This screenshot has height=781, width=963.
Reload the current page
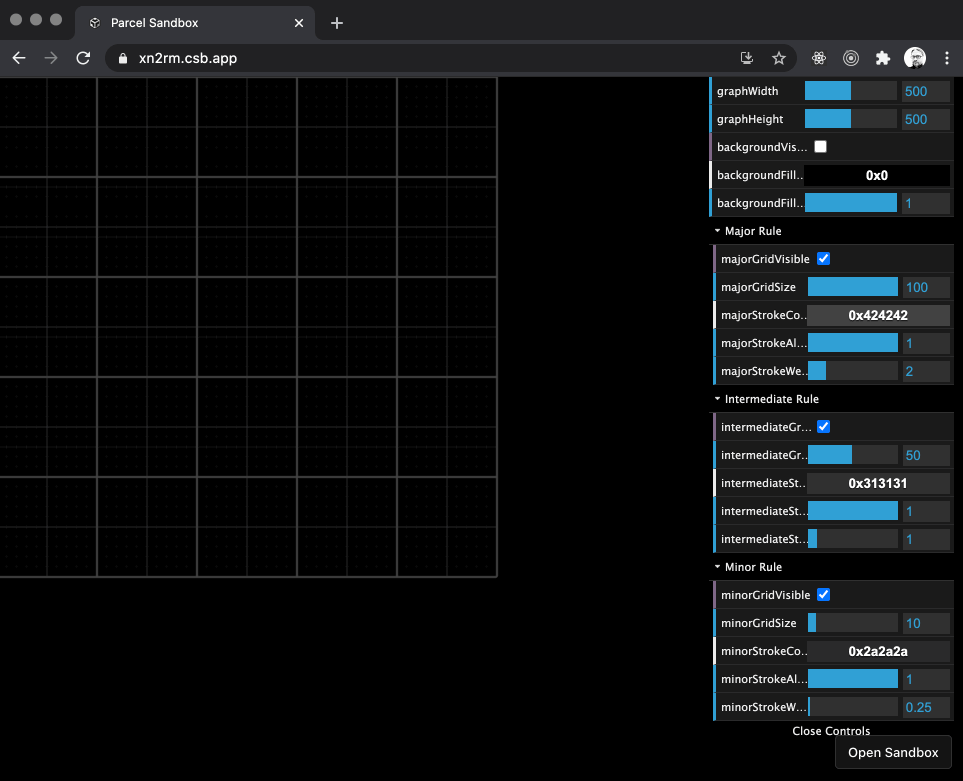[x=83, y=58]
